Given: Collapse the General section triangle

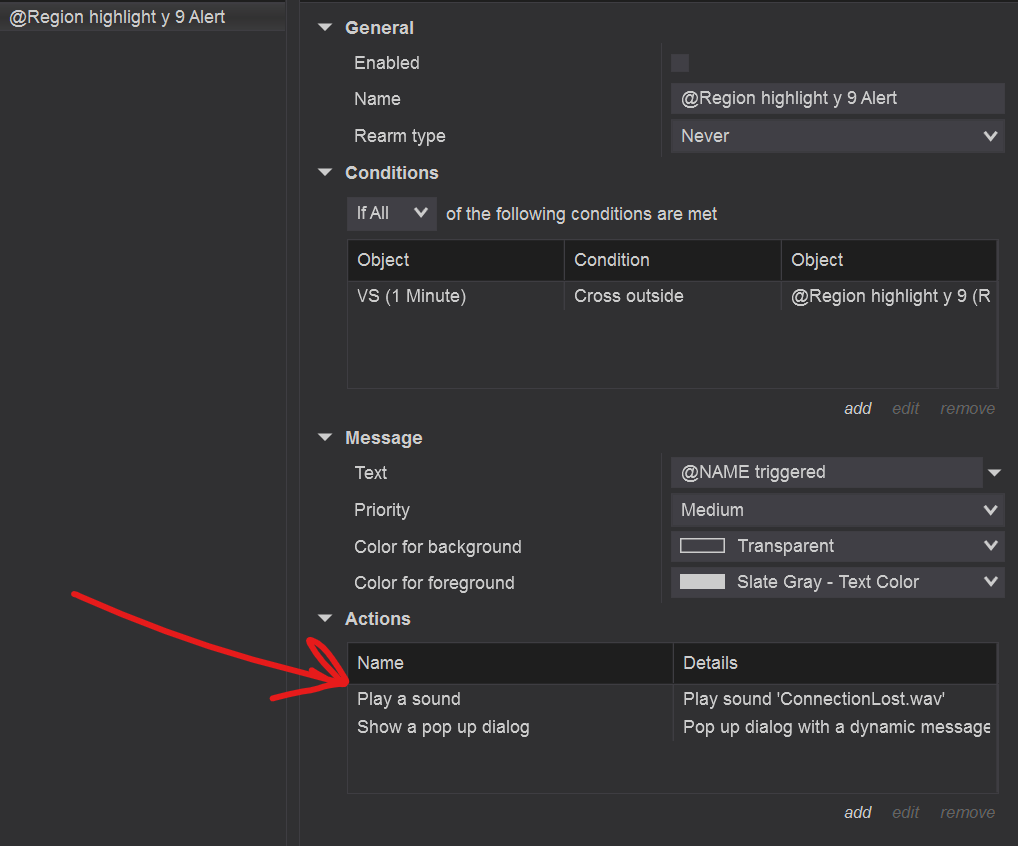Looking at the screenshot, I should [325, 28].
